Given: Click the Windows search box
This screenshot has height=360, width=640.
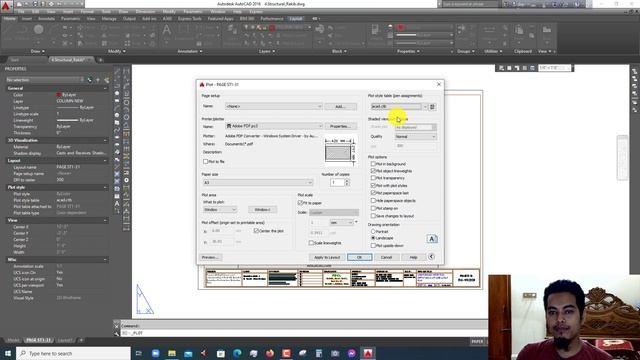Looking at the screenshot, I should (73, 353).
